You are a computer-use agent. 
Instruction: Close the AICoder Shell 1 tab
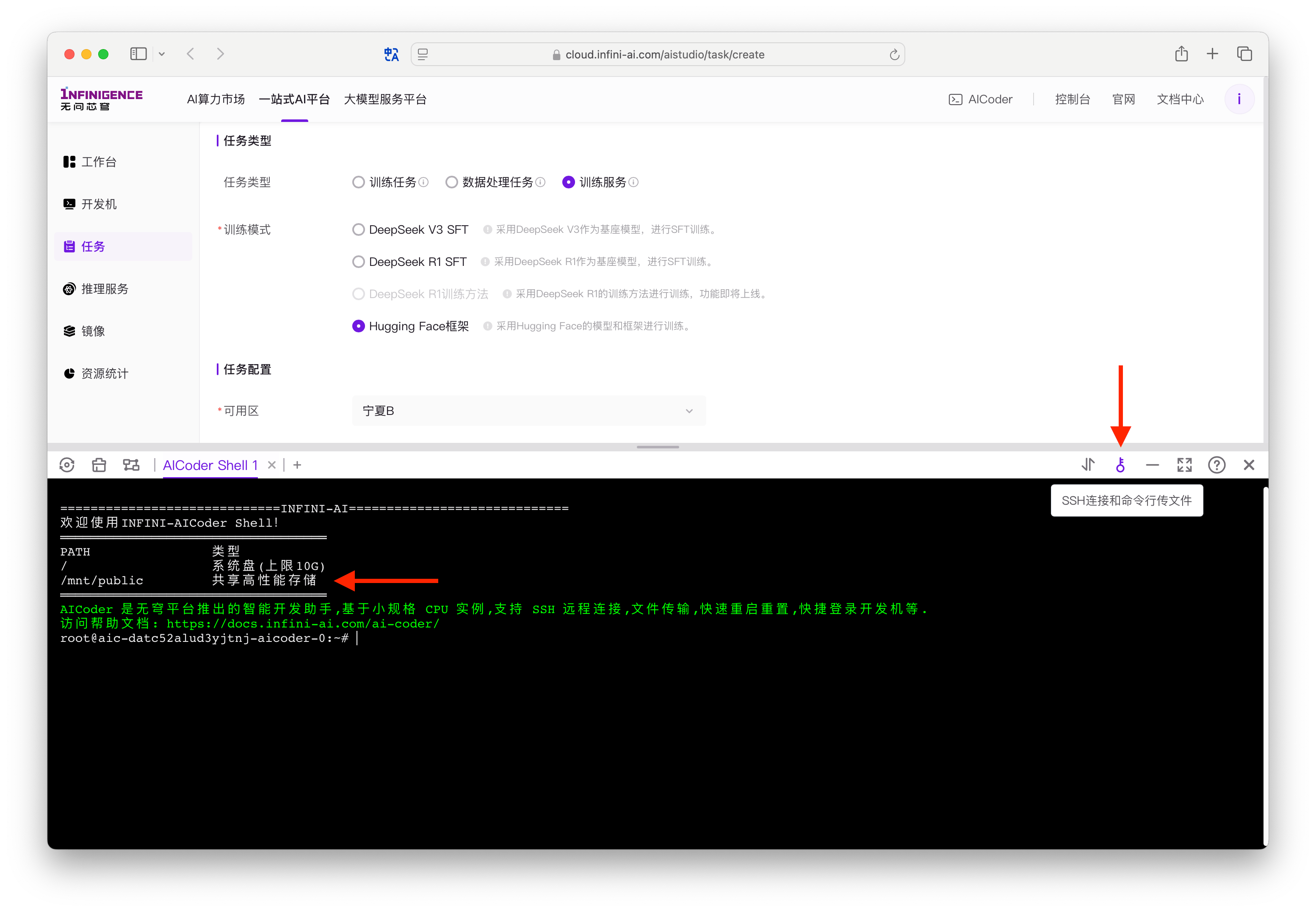(x=272, y=465)
